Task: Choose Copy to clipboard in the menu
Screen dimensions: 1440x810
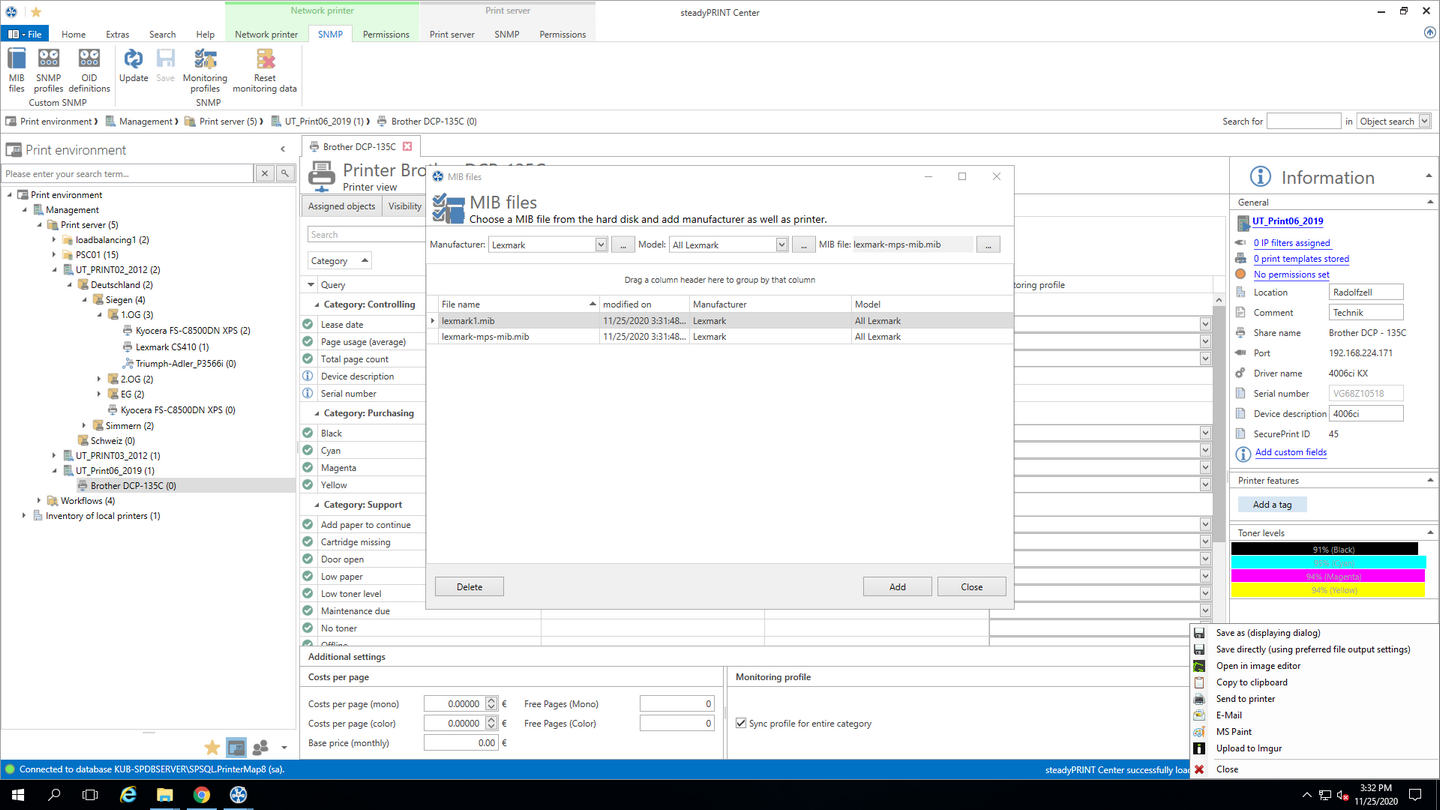Action: 1251,682
